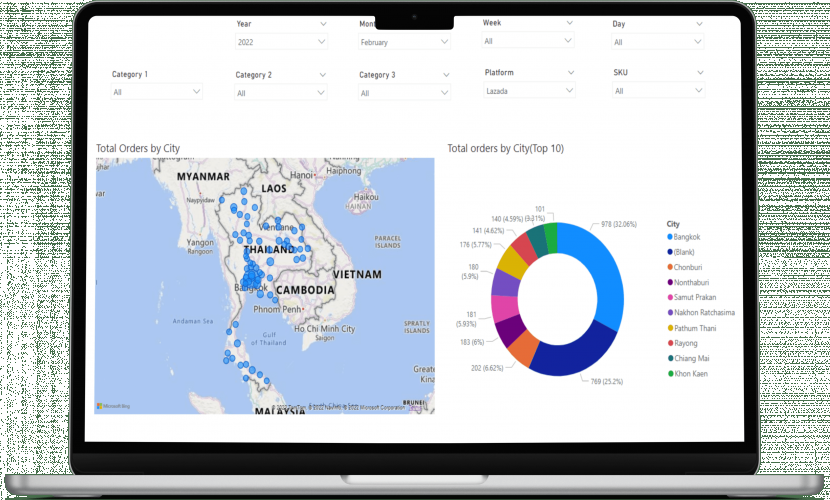The image size is (830, 500).
Task: Click the CAMBODIA label on the map
Action: point(305,290)
